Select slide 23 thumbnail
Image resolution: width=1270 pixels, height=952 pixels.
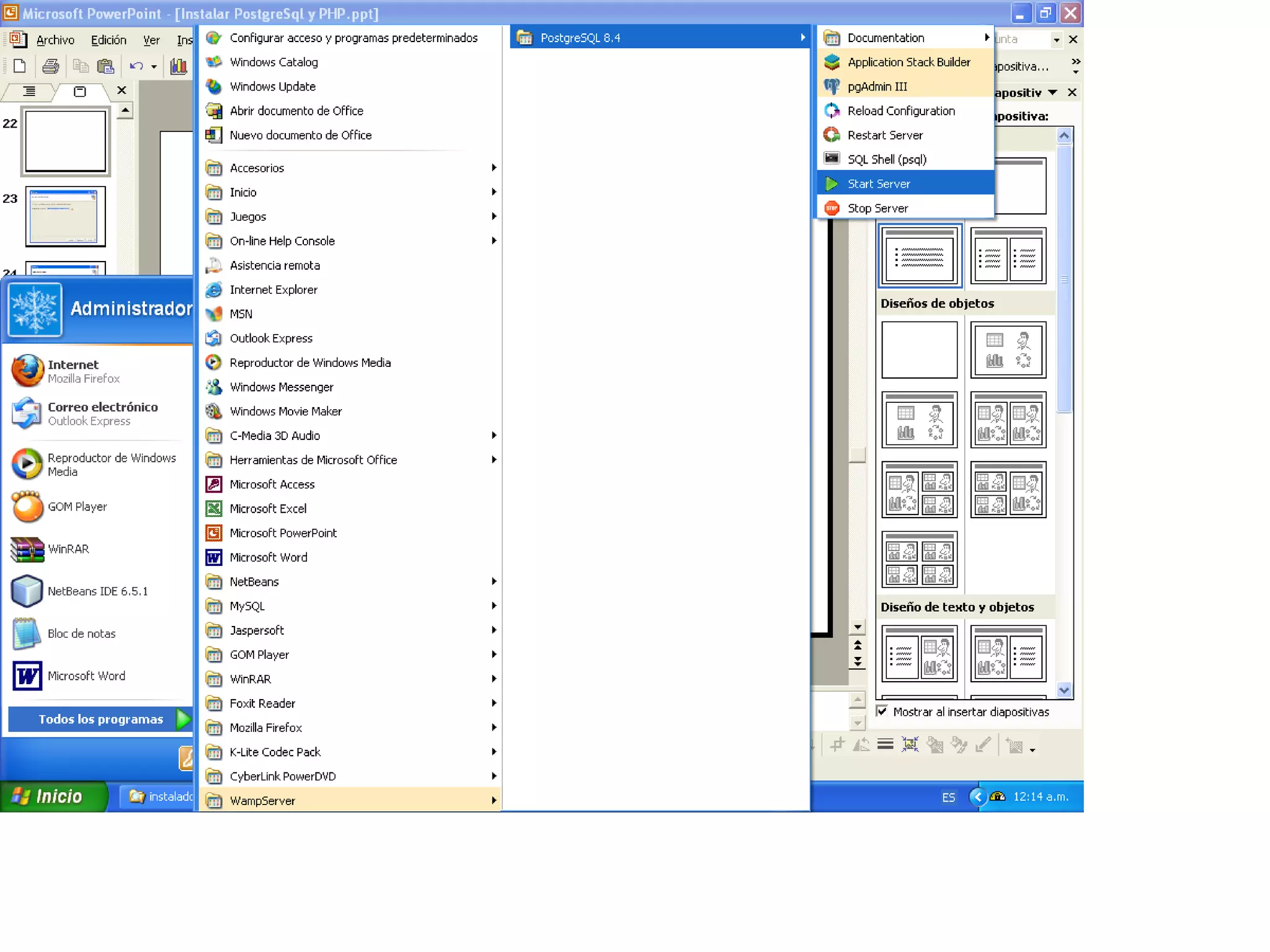tap(65, 216)
